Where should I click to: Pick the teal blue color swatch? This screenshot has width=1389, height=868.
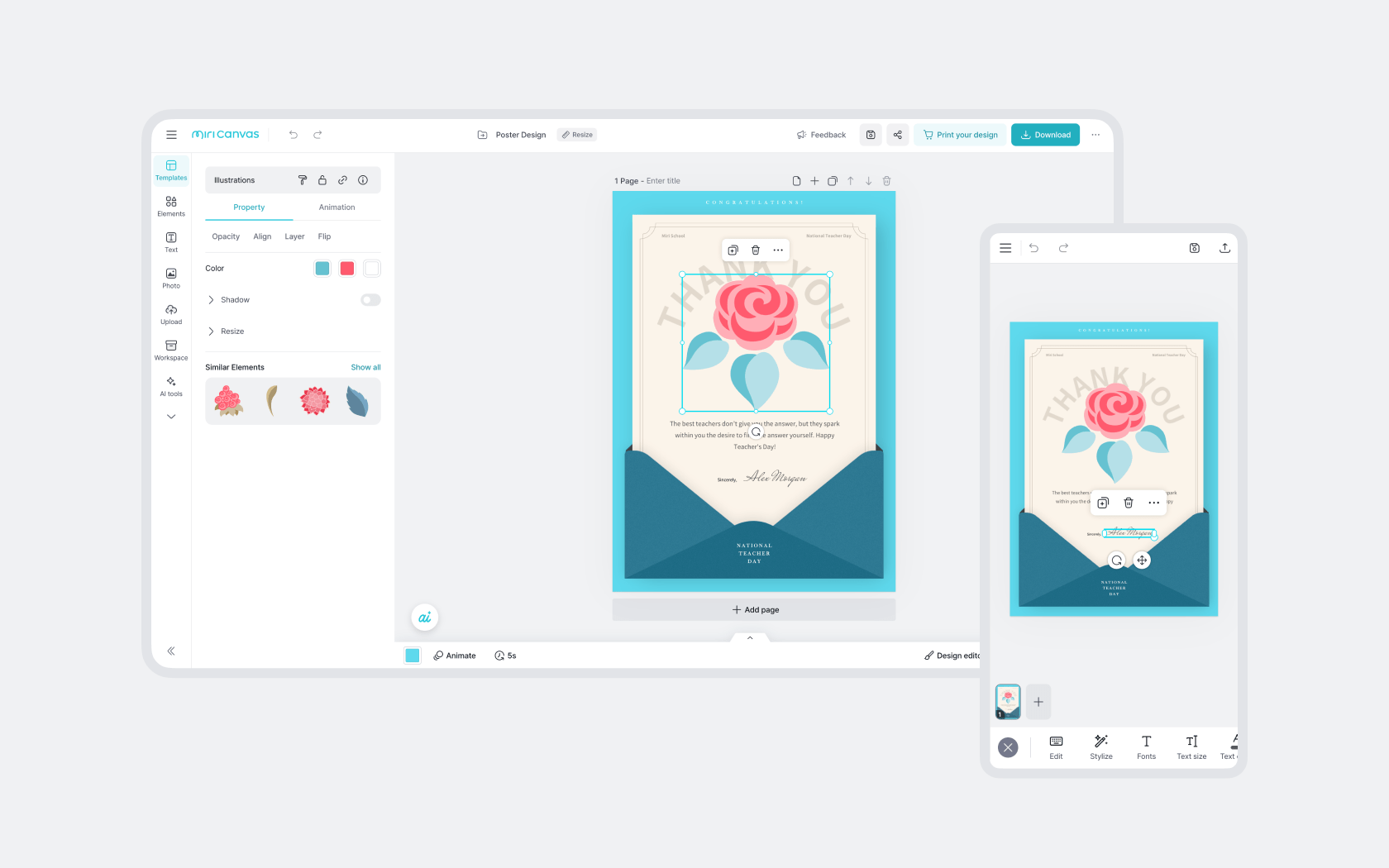tap(322, 269)
